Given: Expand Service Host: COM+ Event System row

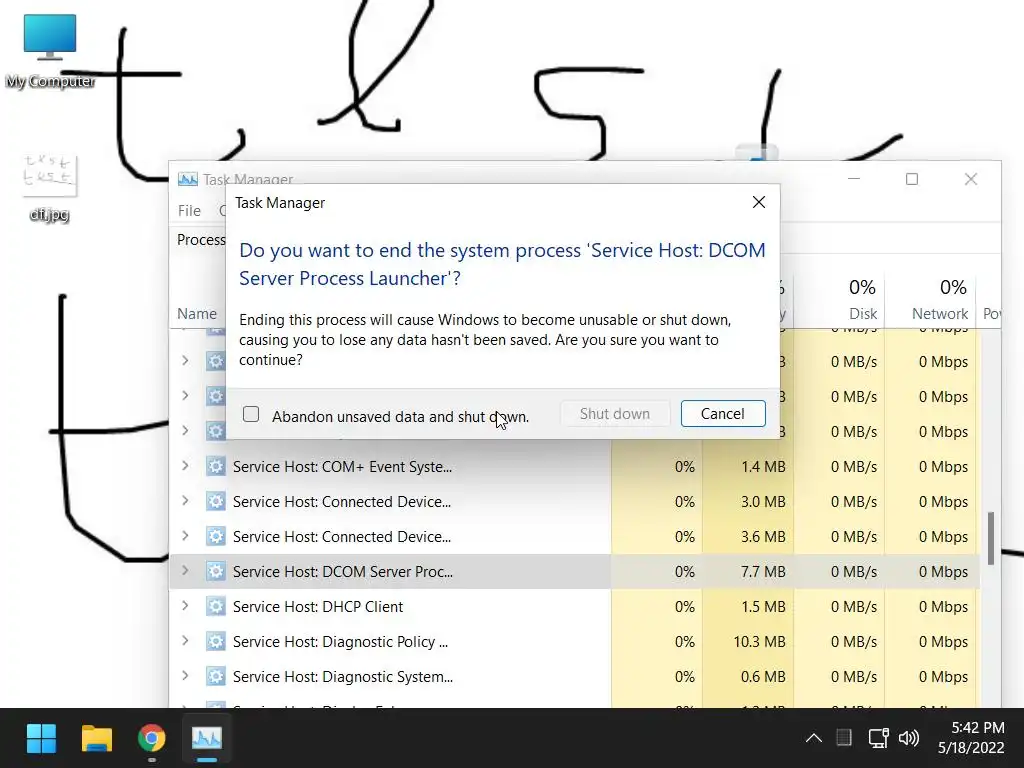Looking at the screenshot, I should click(x=185, y=466).
